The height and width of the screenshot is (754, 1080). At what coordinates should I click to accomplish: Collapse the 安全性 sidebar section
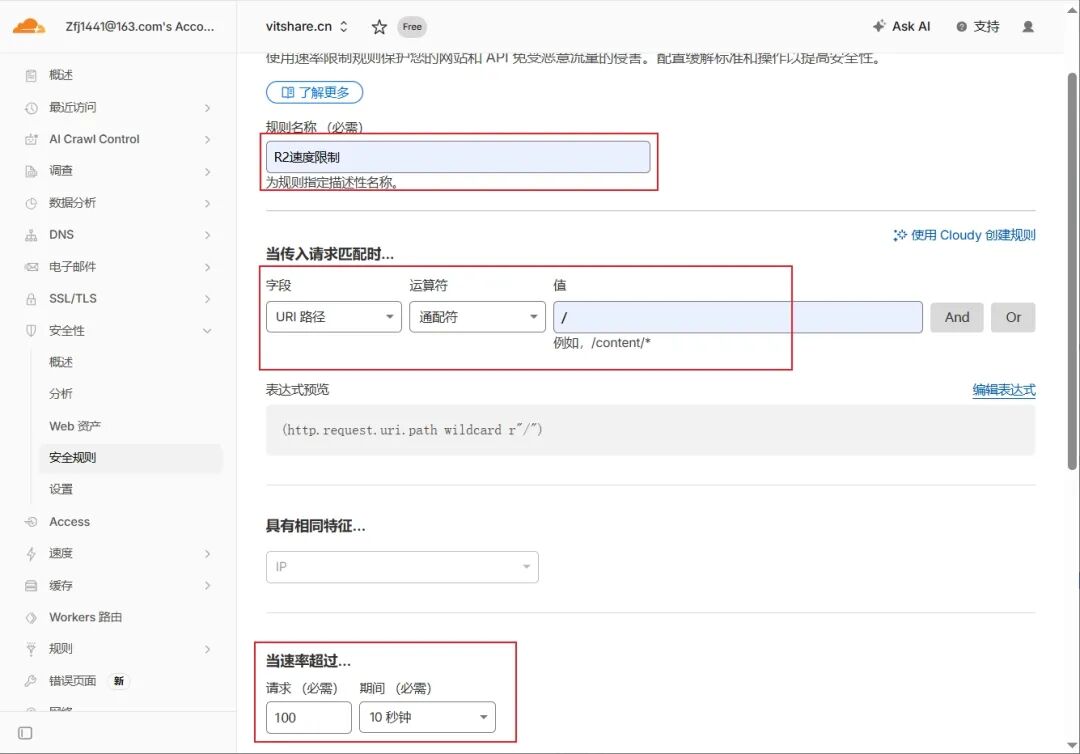[x=118, y=331]
